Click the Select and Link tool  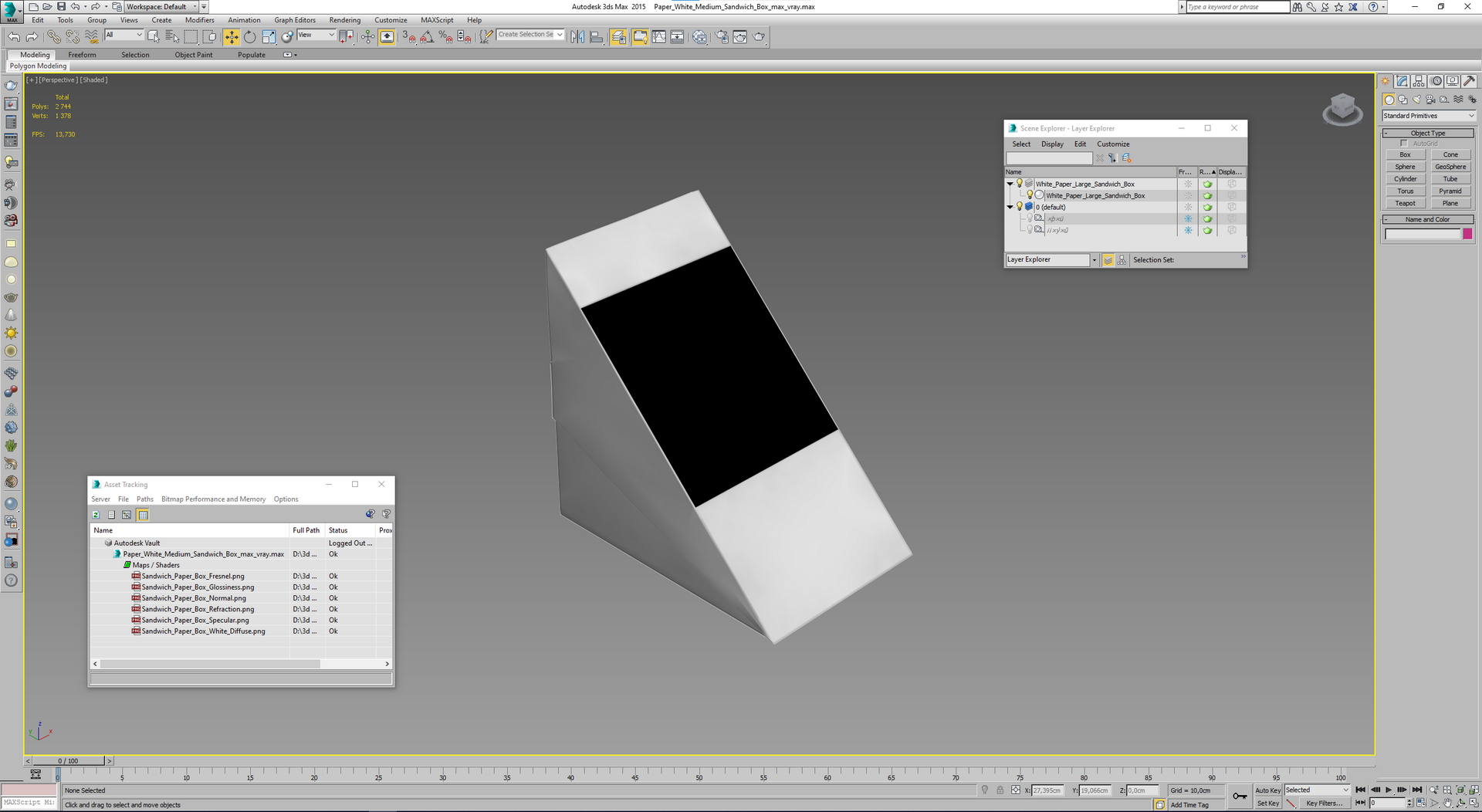pyautogui.click(x=53, y=37)
